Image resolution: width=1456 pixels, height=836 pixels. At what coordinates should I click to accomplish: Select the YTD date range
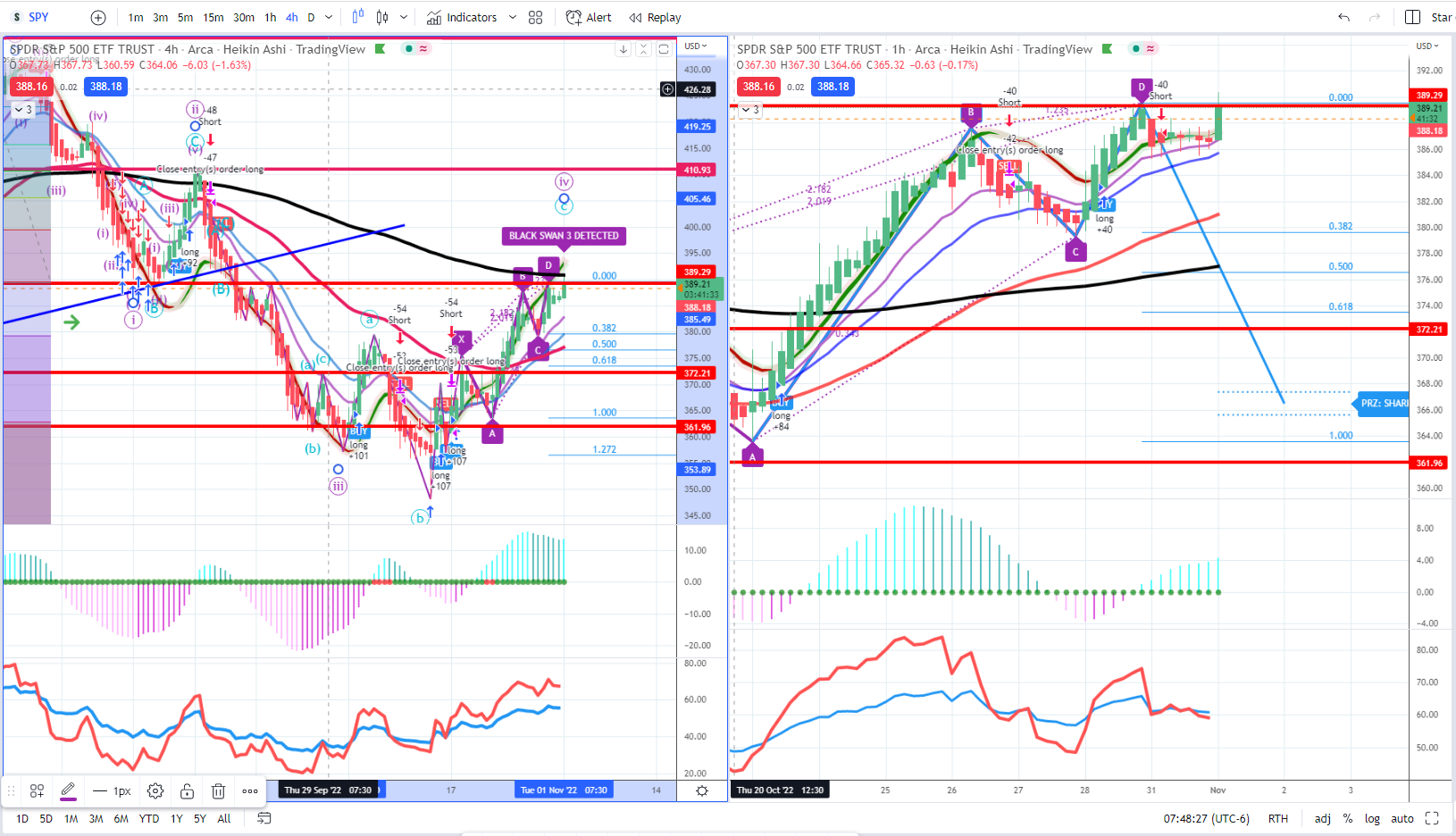point(149,818)
